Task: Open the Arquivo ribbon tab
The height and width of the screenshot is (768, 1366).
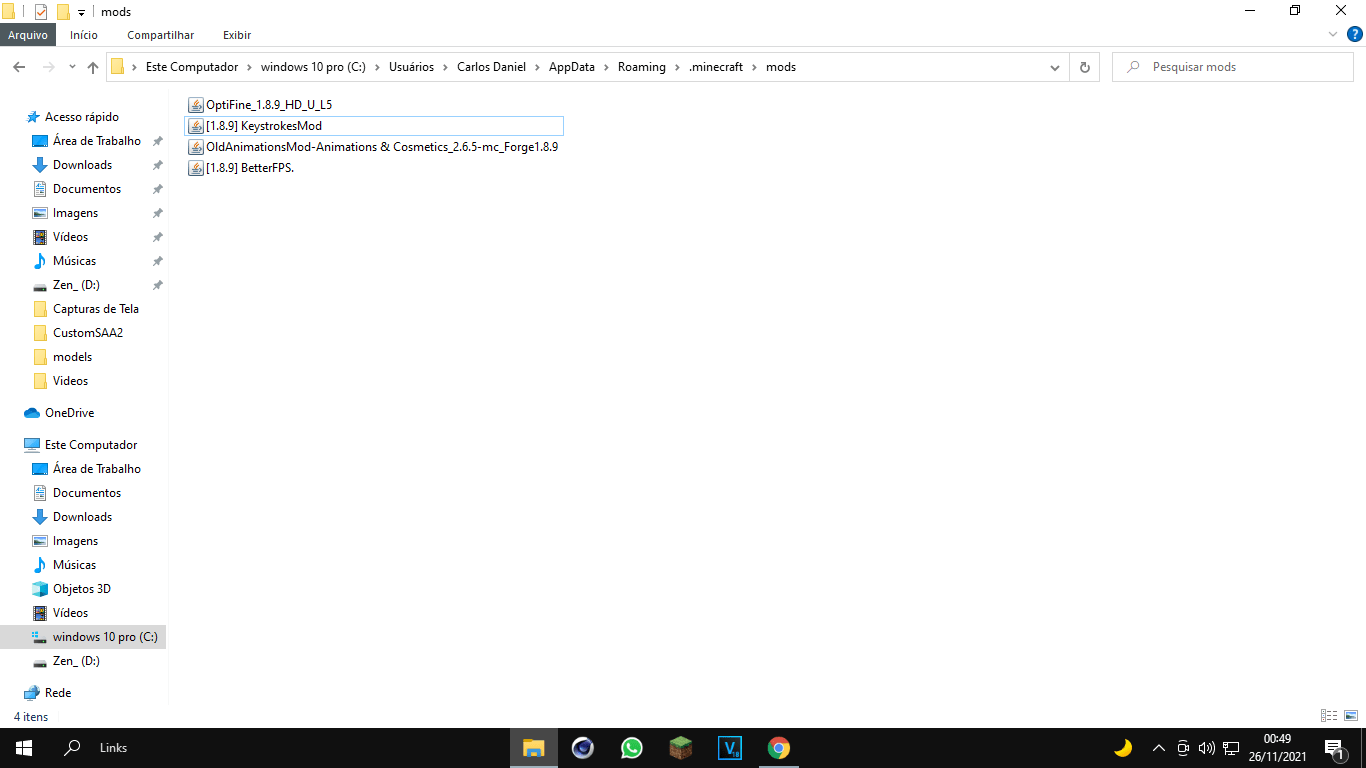Action: 28,35
